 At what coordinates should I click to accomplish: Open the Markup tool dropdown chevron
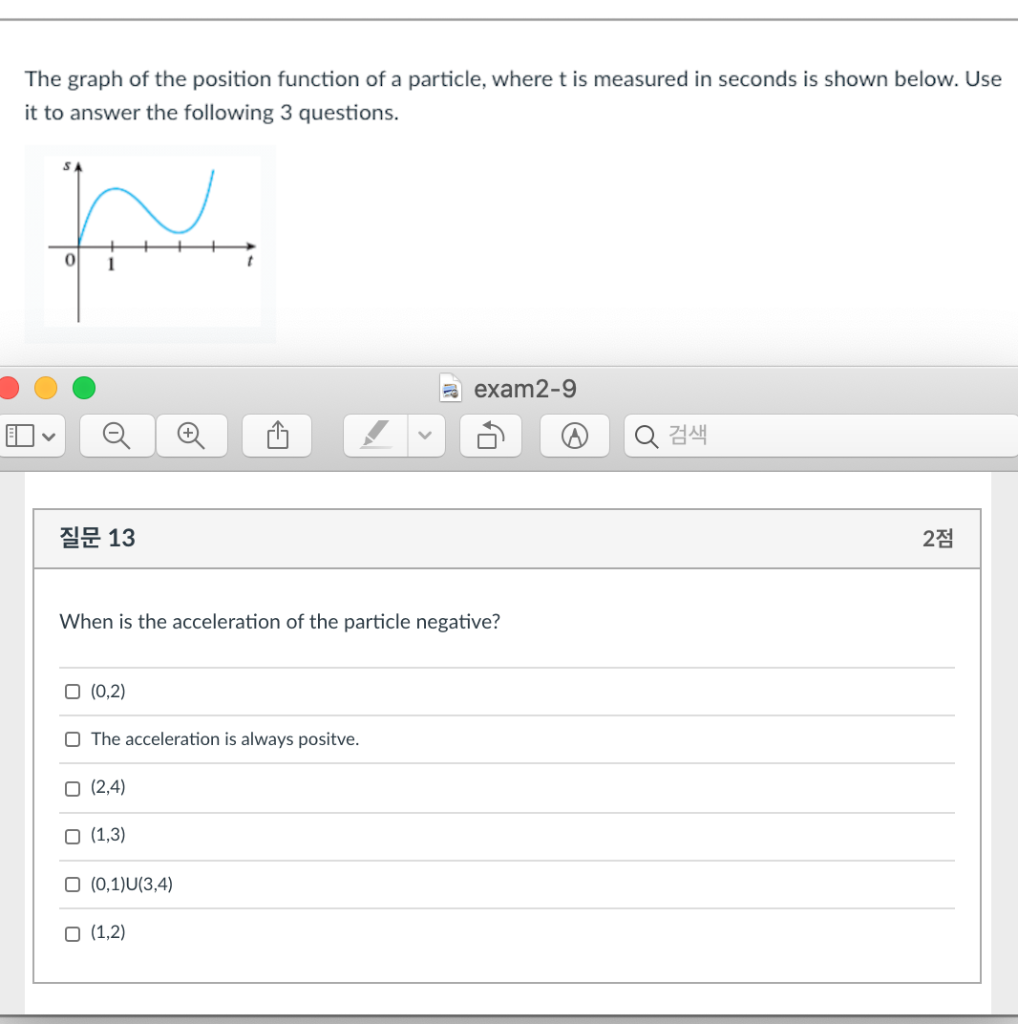click(x=423, y=435)
